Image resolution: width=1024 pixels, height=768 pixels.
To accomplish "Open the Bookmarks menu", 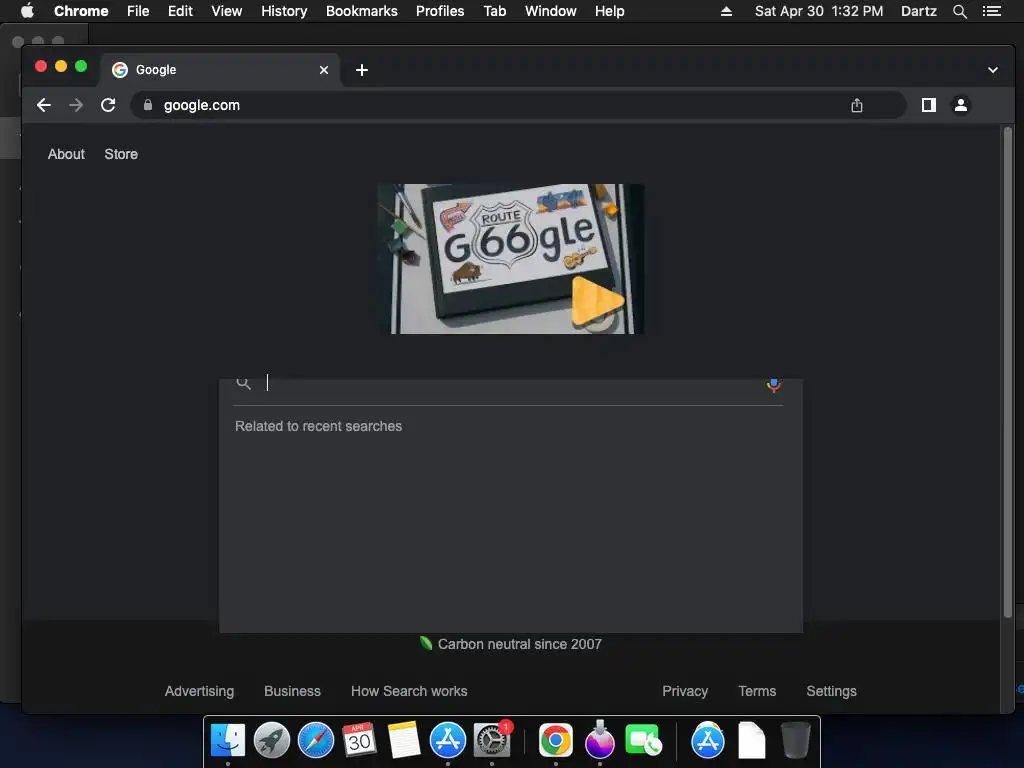I will [x=362, y=11].
